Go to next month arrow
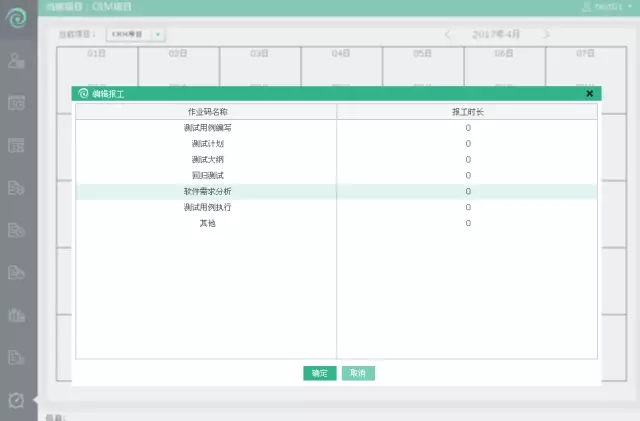 [547, 35]
